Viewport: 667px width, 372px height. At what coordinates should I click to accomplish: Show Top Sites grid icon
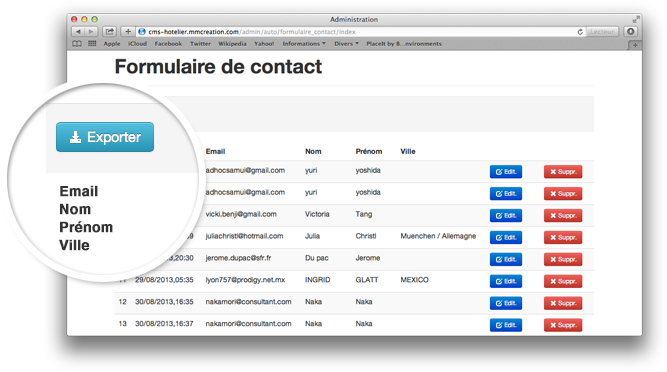(x=92, y=43)
